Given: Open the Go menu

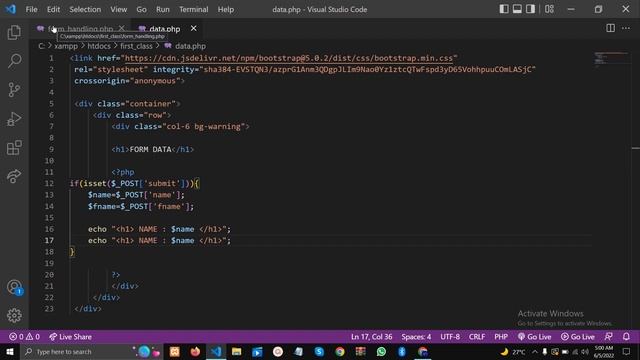Looking at the screenshot, I should 141,9.
